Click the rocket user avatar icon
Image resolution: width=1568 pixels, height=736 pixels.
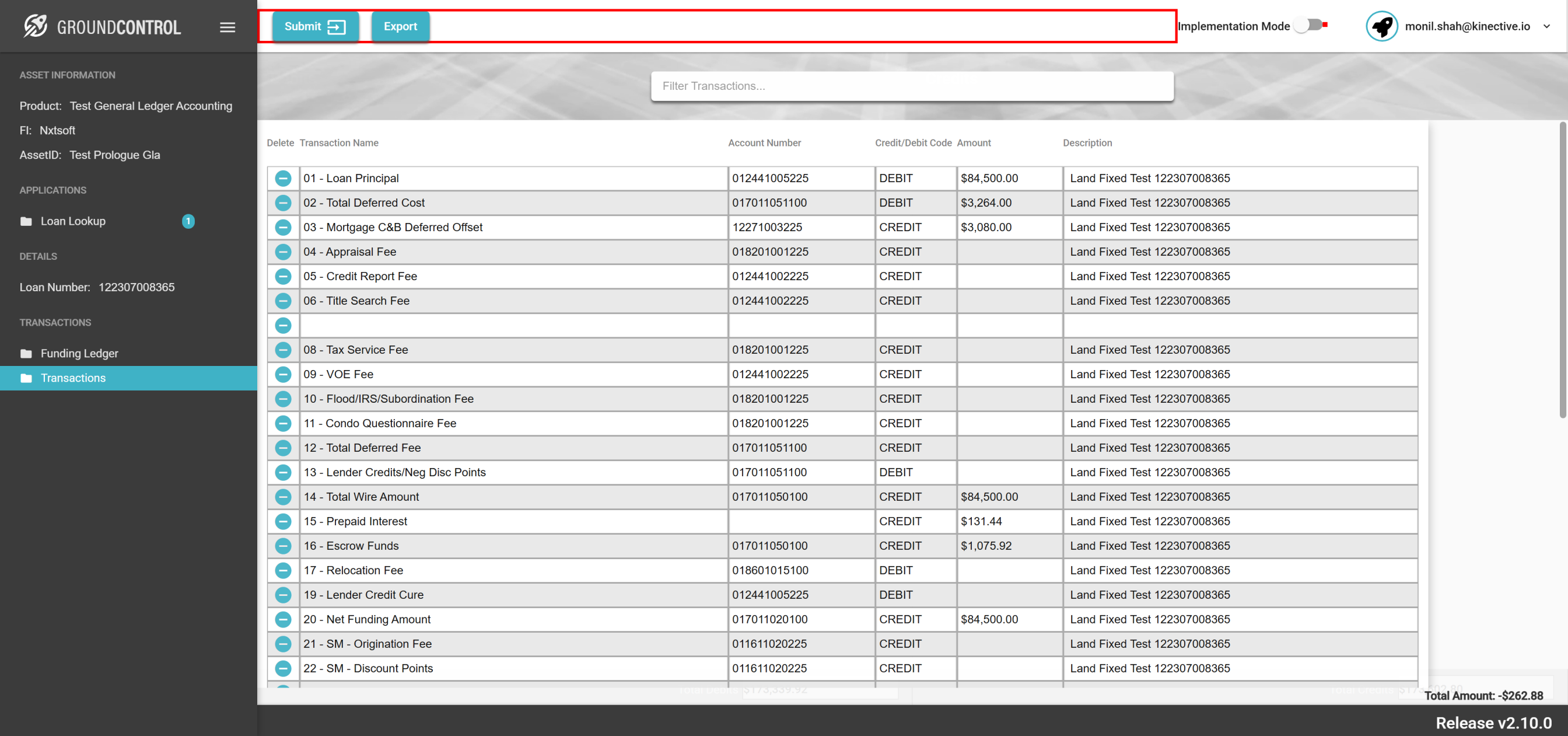[x=1381, y=26]
